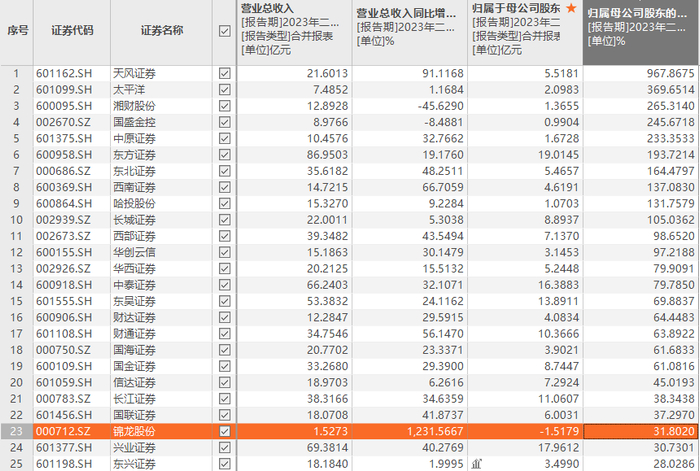Select stock code 601375.SH
700x471 pixels.
(64, 138)
